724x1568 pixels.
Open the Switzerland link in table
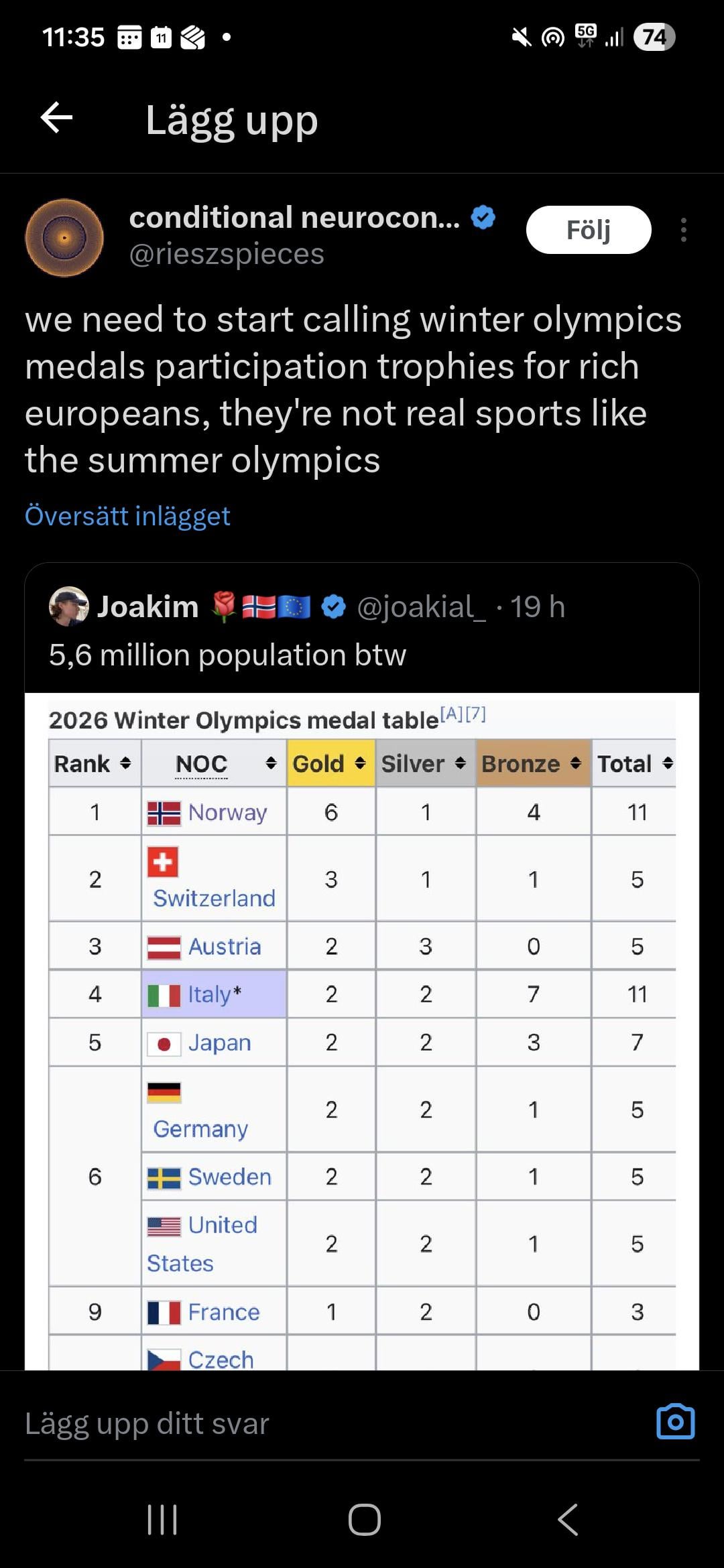click(x=214, y=898)
